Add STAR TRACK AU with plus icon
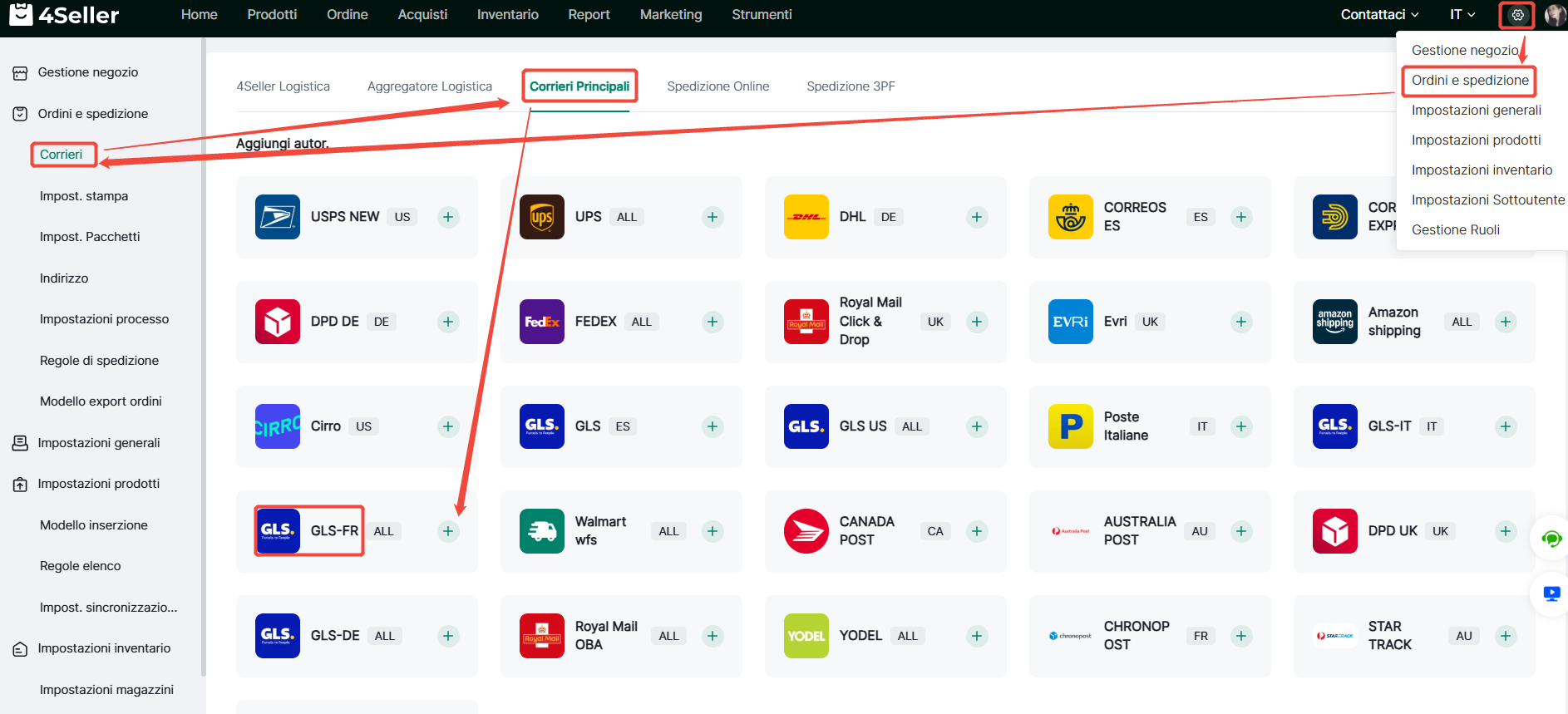Image resolution: width=1568 pixels, height=714 pixels. coord(1506,636)
